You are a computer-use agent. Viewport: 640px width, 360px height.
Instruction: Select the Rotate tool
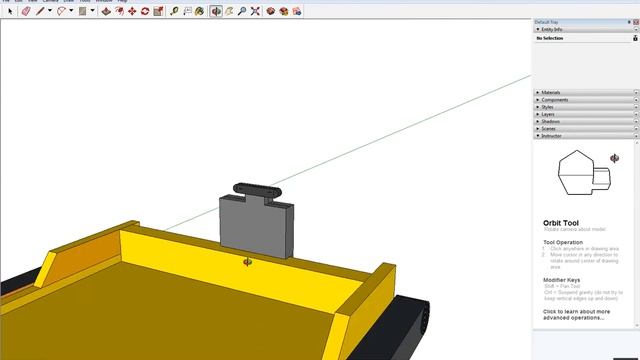tap(145, 11)
